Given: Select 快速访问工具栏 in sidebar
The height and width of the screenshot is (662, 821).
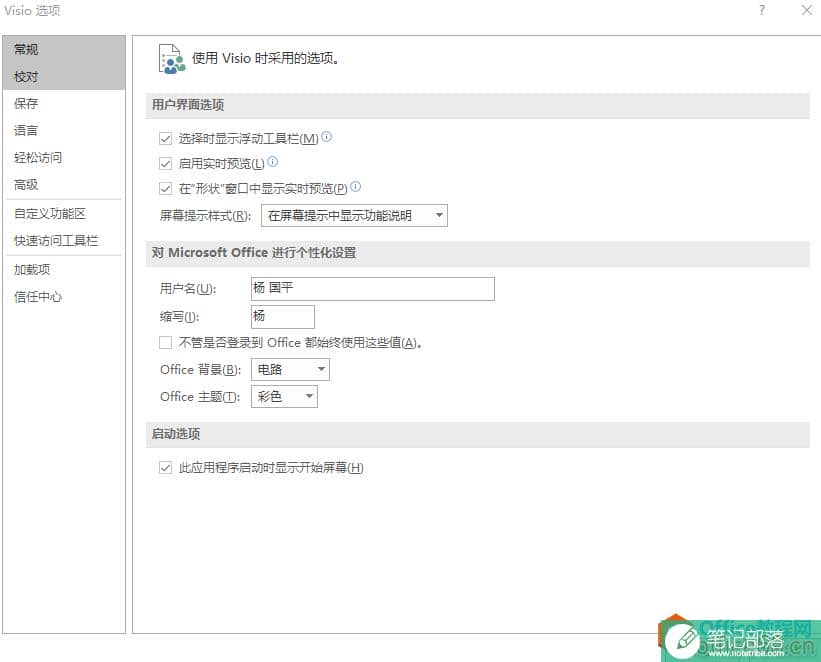Looking at the screenshot, I should point(64,241).
